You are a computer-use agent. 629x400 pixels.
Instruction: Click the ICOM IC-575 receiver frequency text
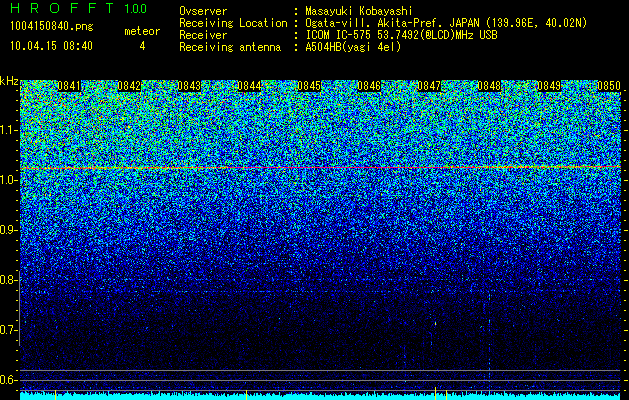coord(401,35)
